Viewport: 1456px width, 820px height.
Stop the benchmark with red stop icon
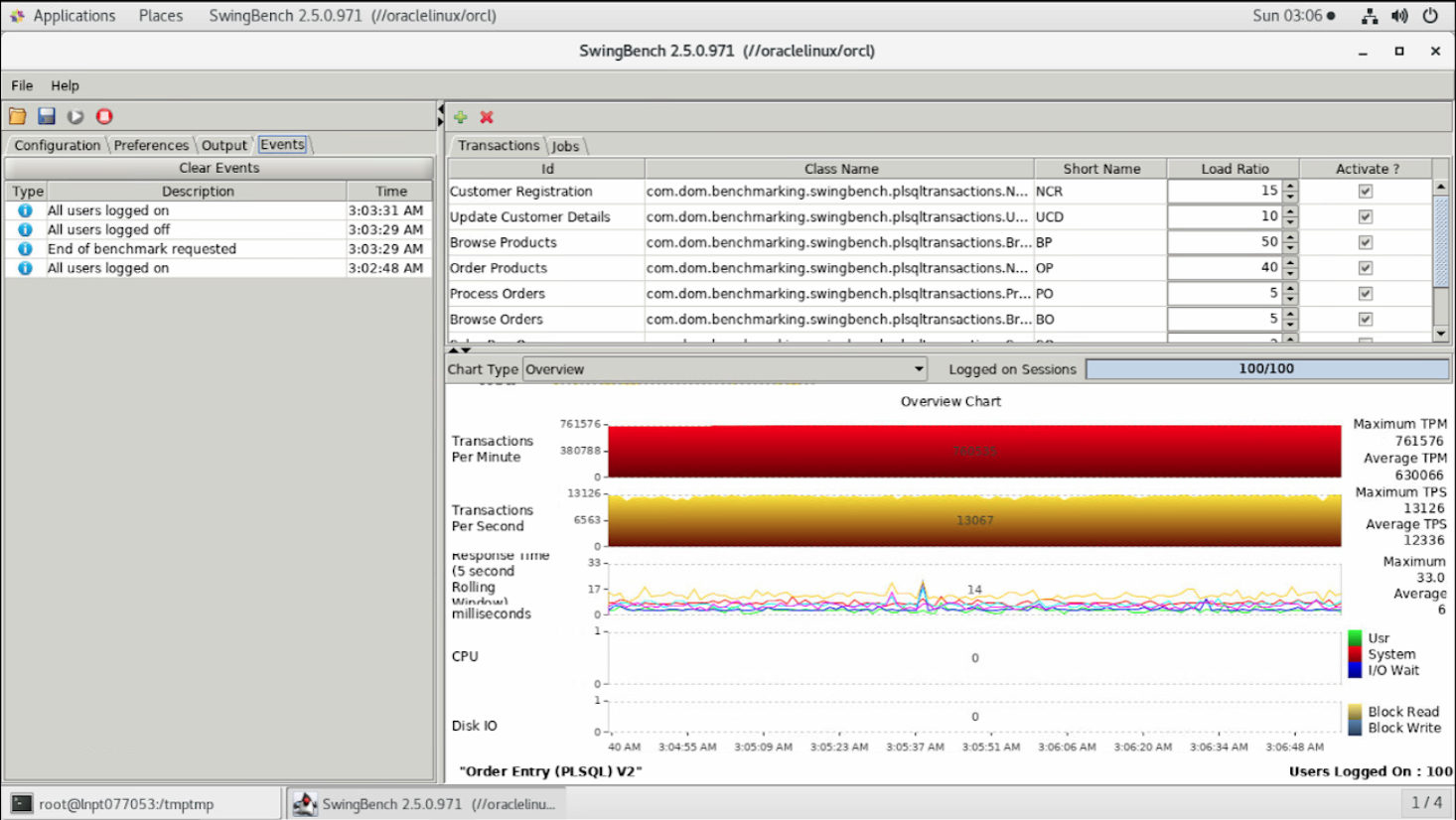[104, 116]
